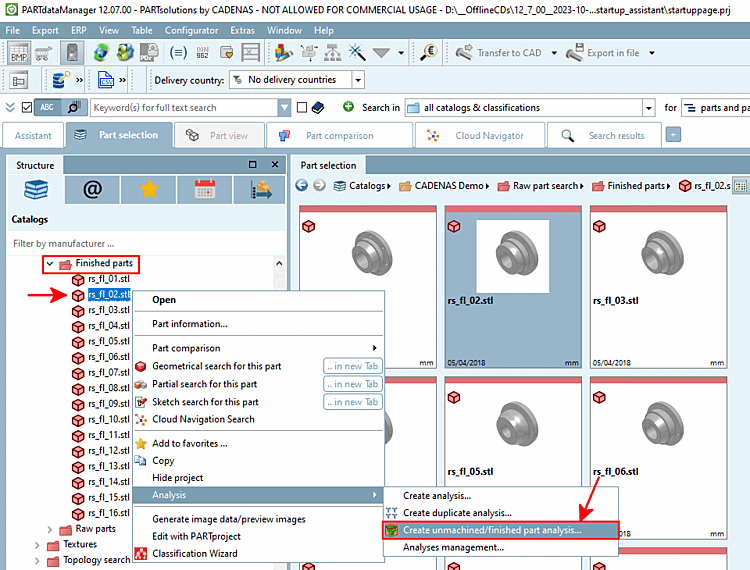Click the plus button to add a tab
Image resolution: width=750 pixels, height=570 pixels.
(x=673, y=135)
